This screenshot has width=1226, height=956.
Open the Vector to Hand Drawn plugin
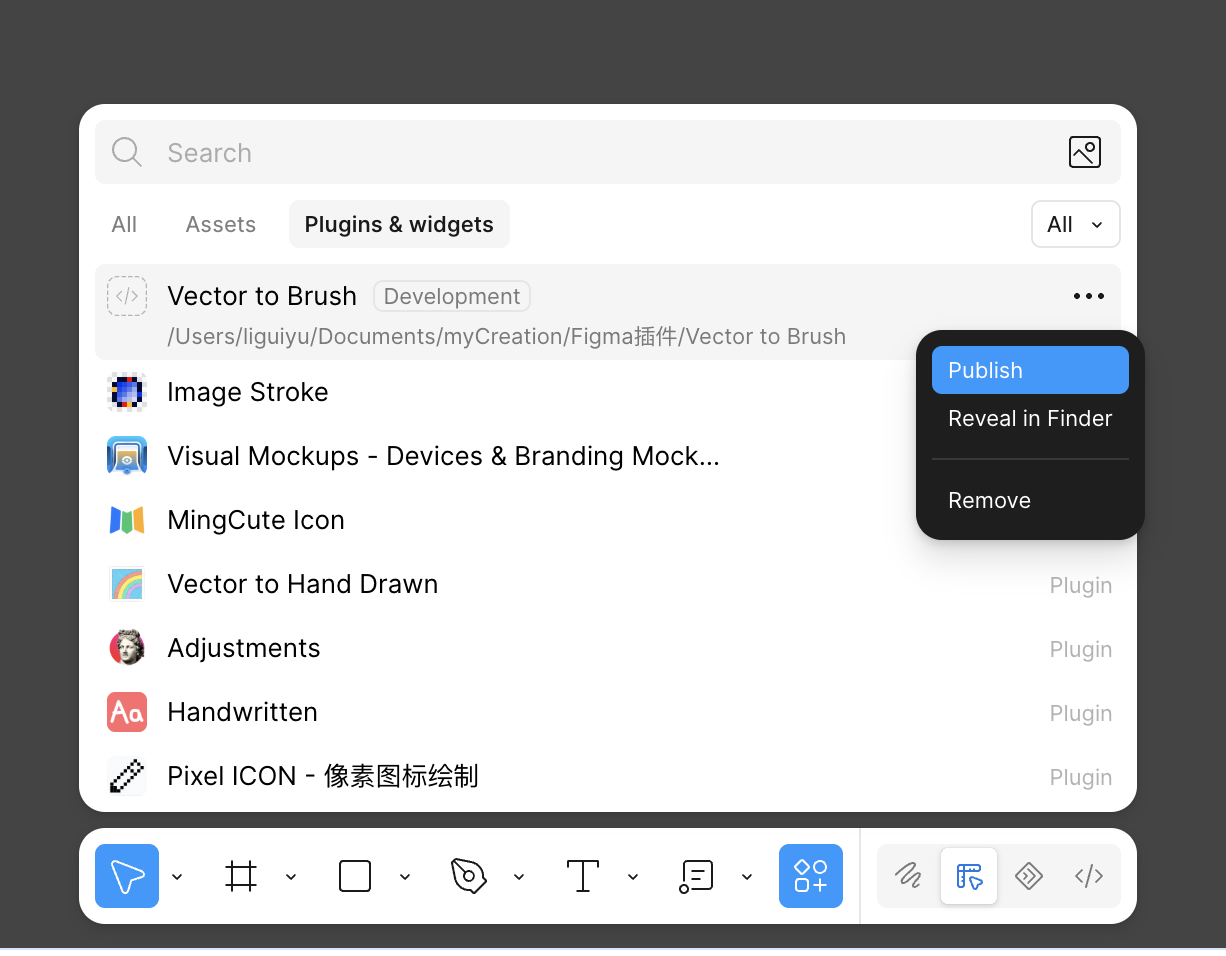(608, 584)
